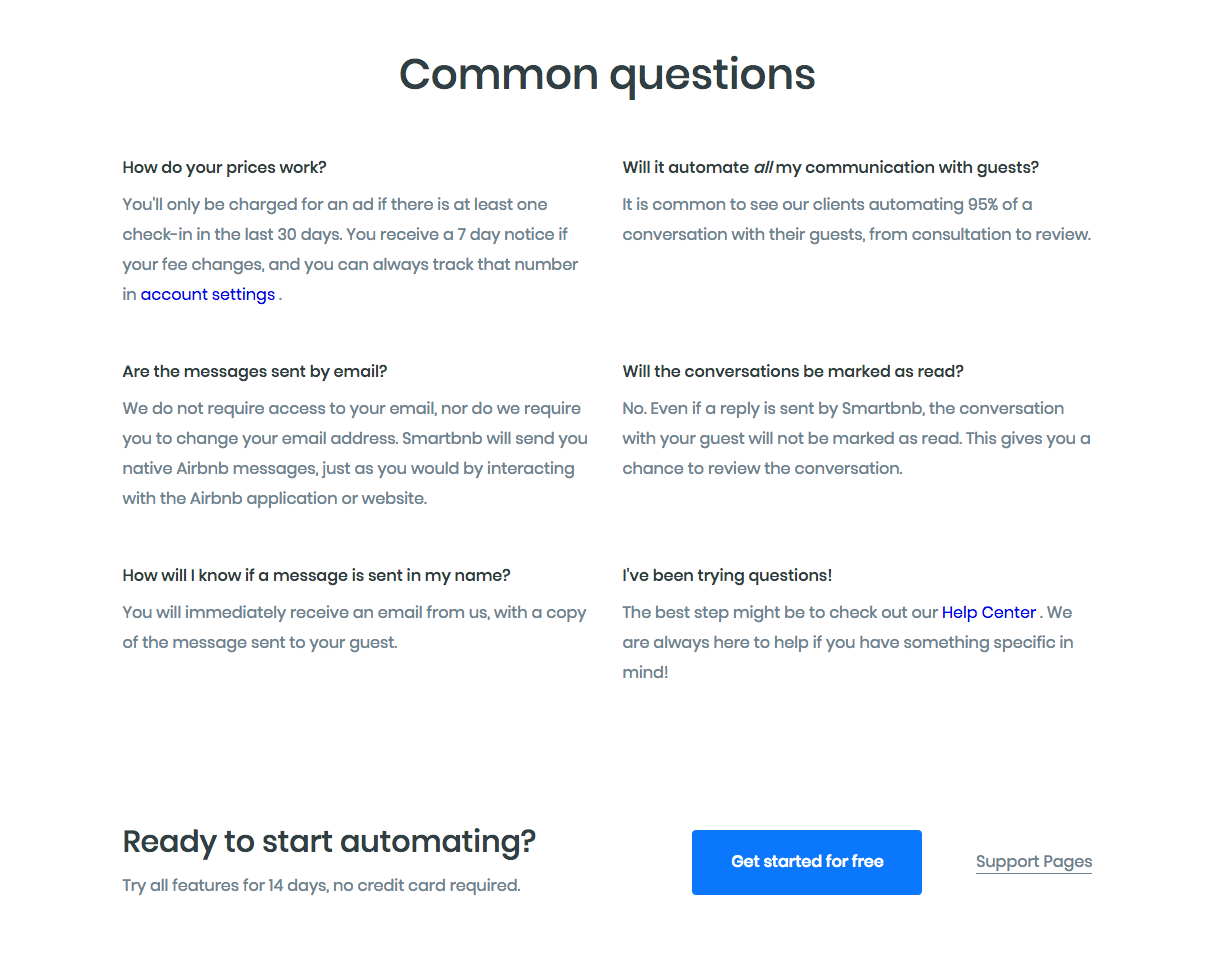Select 'How will I know if a message is sent' question
Screen dimensions: 1207x957
coord(316,575)
